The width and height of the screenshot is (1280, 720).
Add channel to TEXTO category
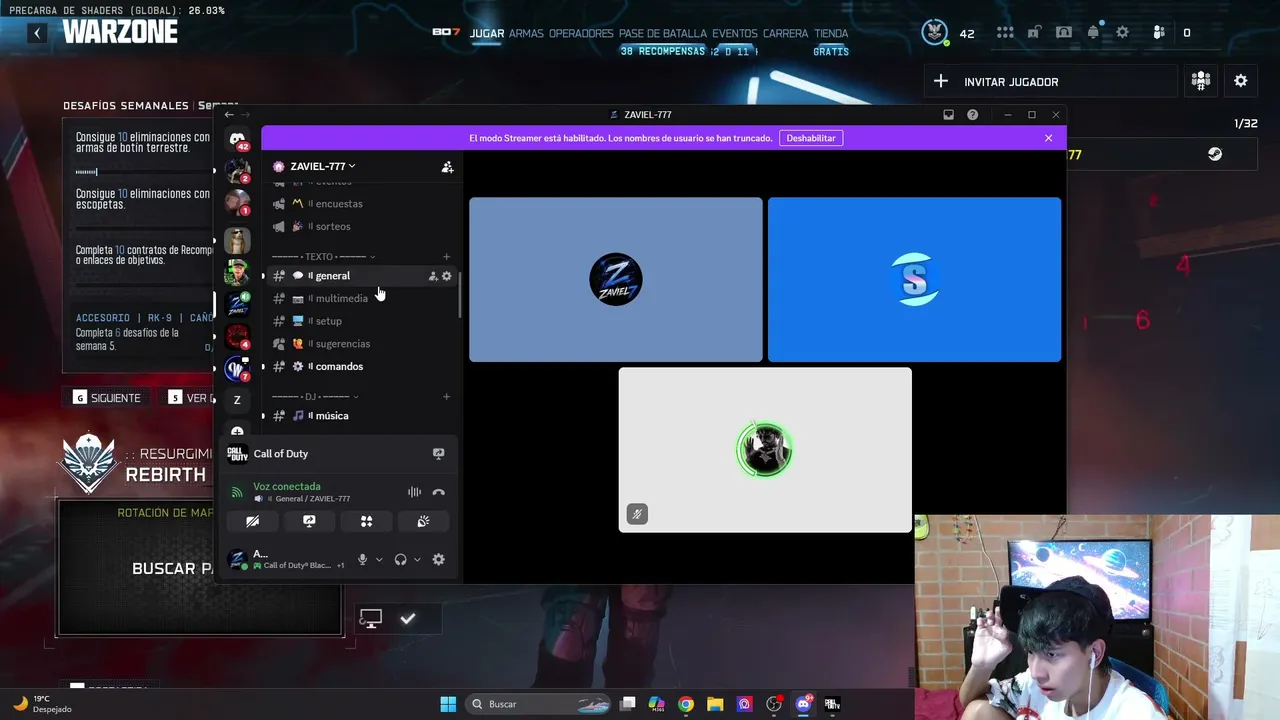pyautogui.click(x=446, y=257)
